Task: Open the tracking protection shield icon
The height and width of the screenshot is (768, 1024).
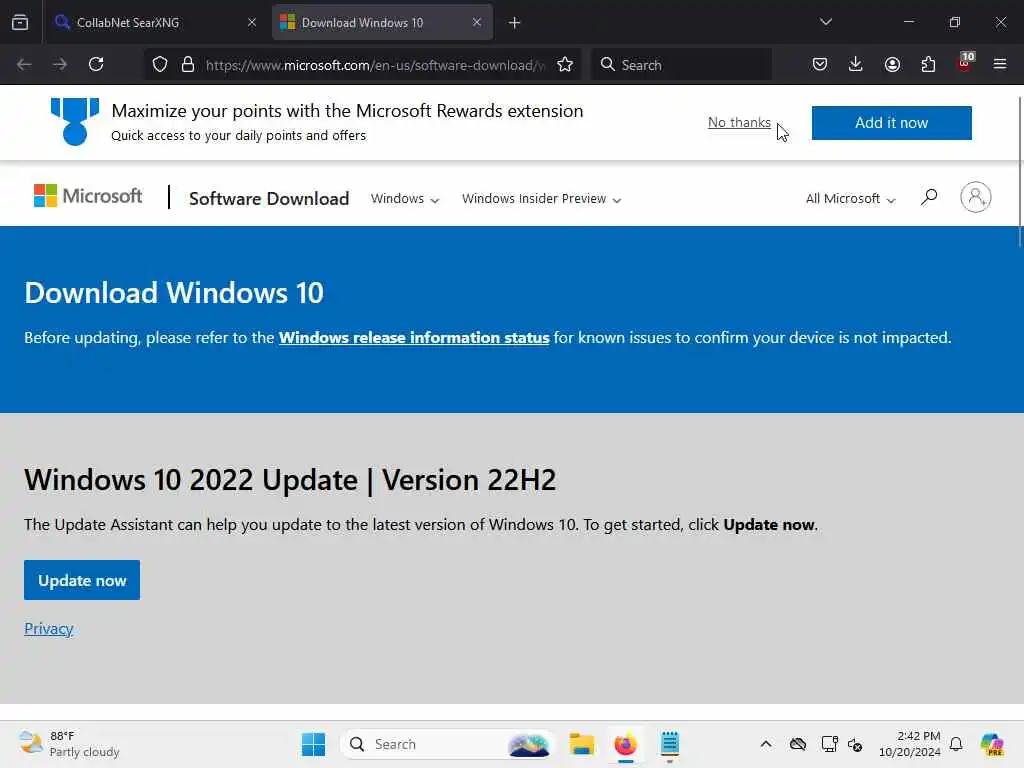Action: [160, 64]
